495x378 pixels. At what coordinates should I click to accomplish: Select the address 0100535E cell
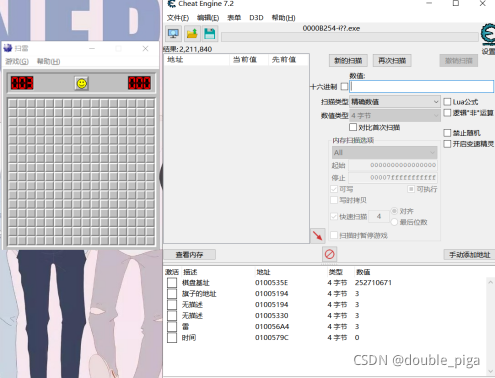(x=271, y=283)
